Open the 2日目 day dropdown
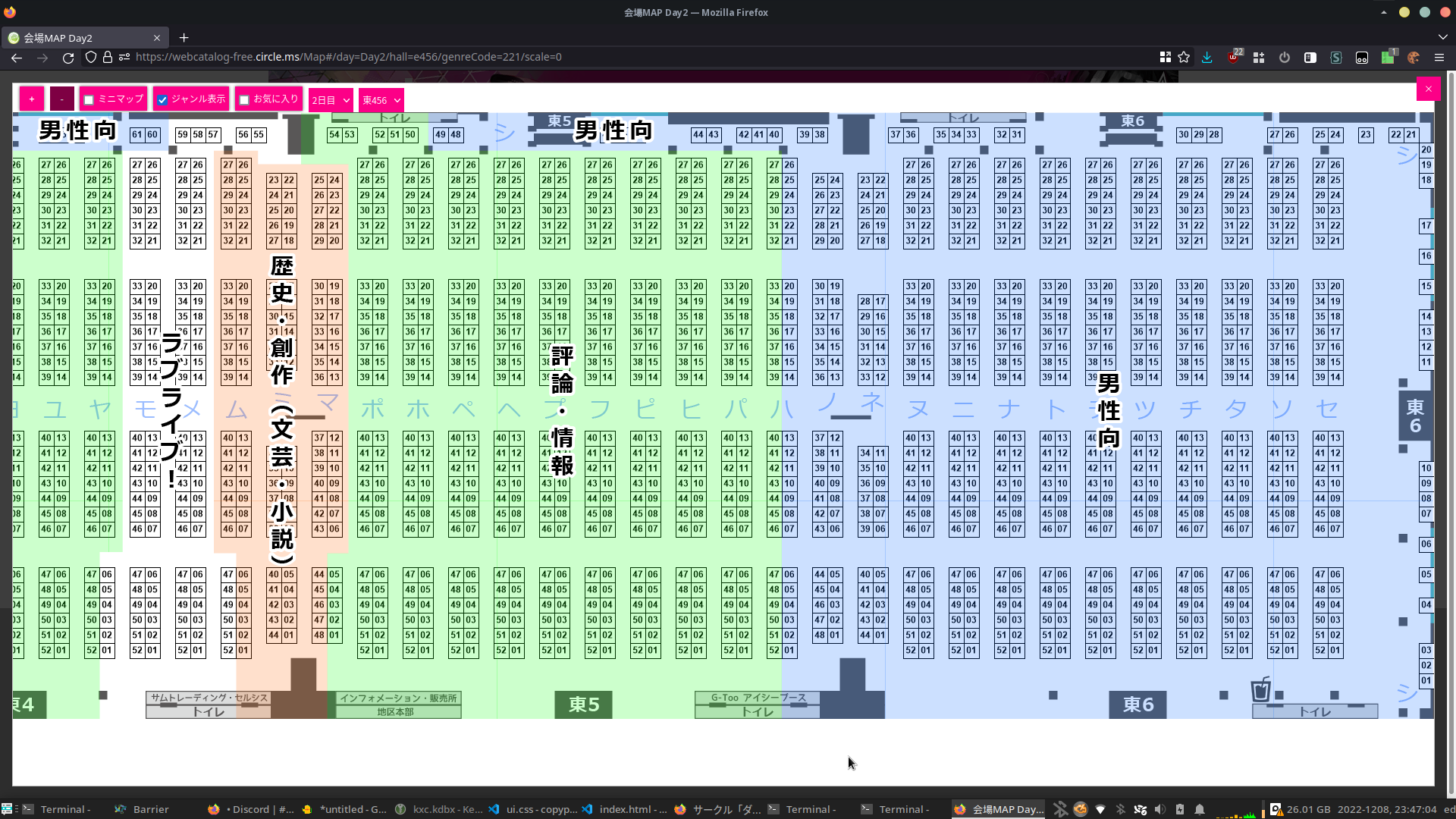Viewport: 1456px width, 819px height. [x=331, y=100]
